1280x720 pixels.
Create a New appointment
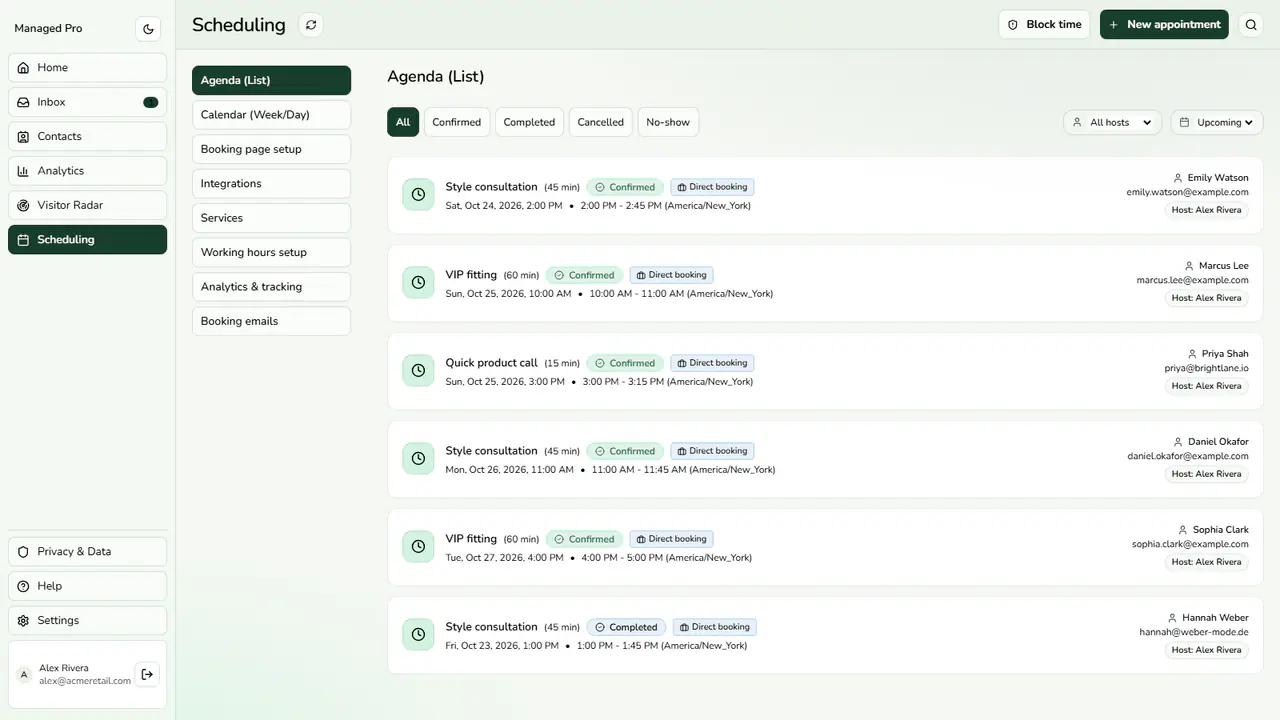(1164, 25)
